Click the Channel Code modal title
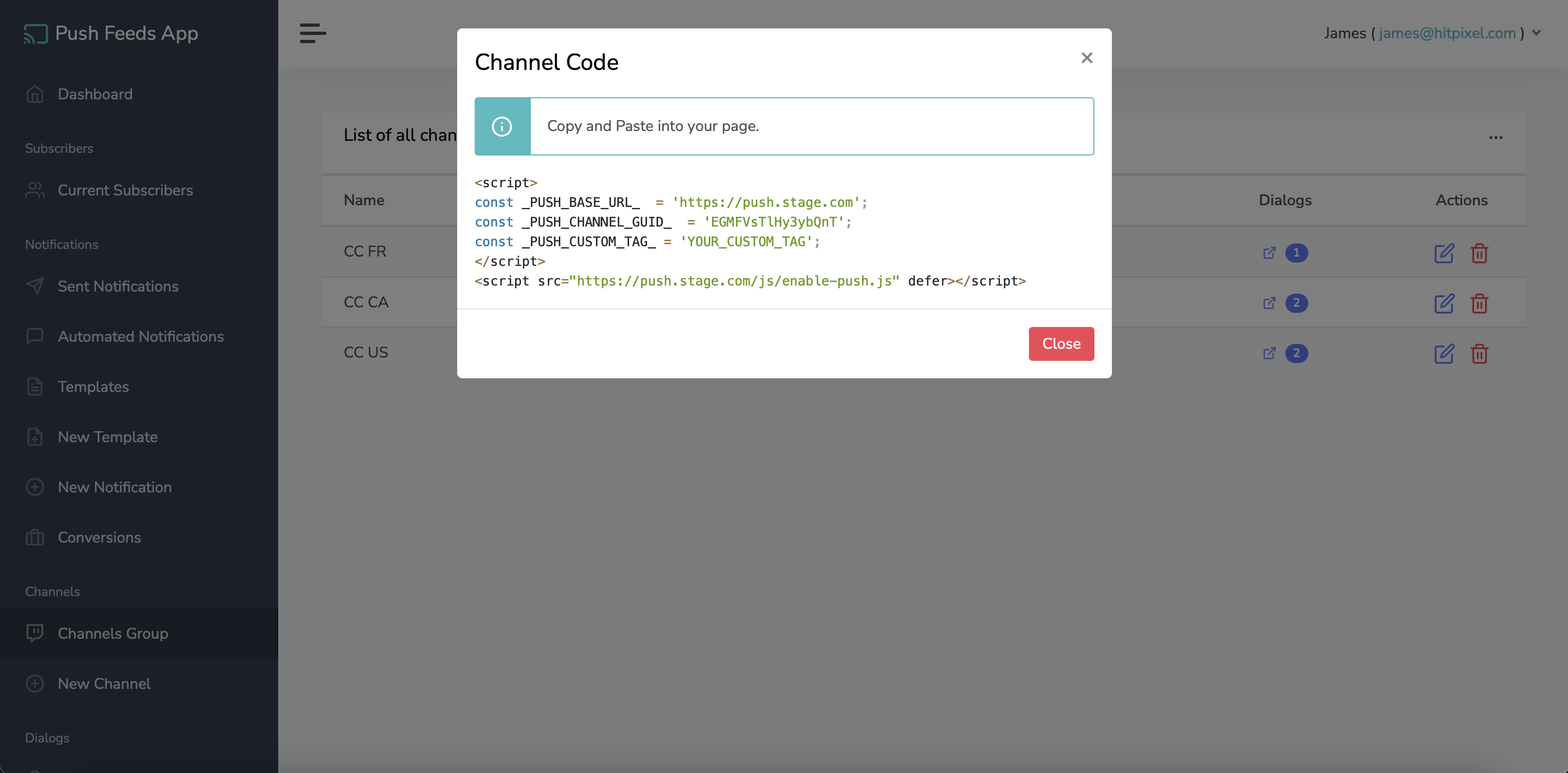Screen dimensions: 1568x773 tap(546, 62)
